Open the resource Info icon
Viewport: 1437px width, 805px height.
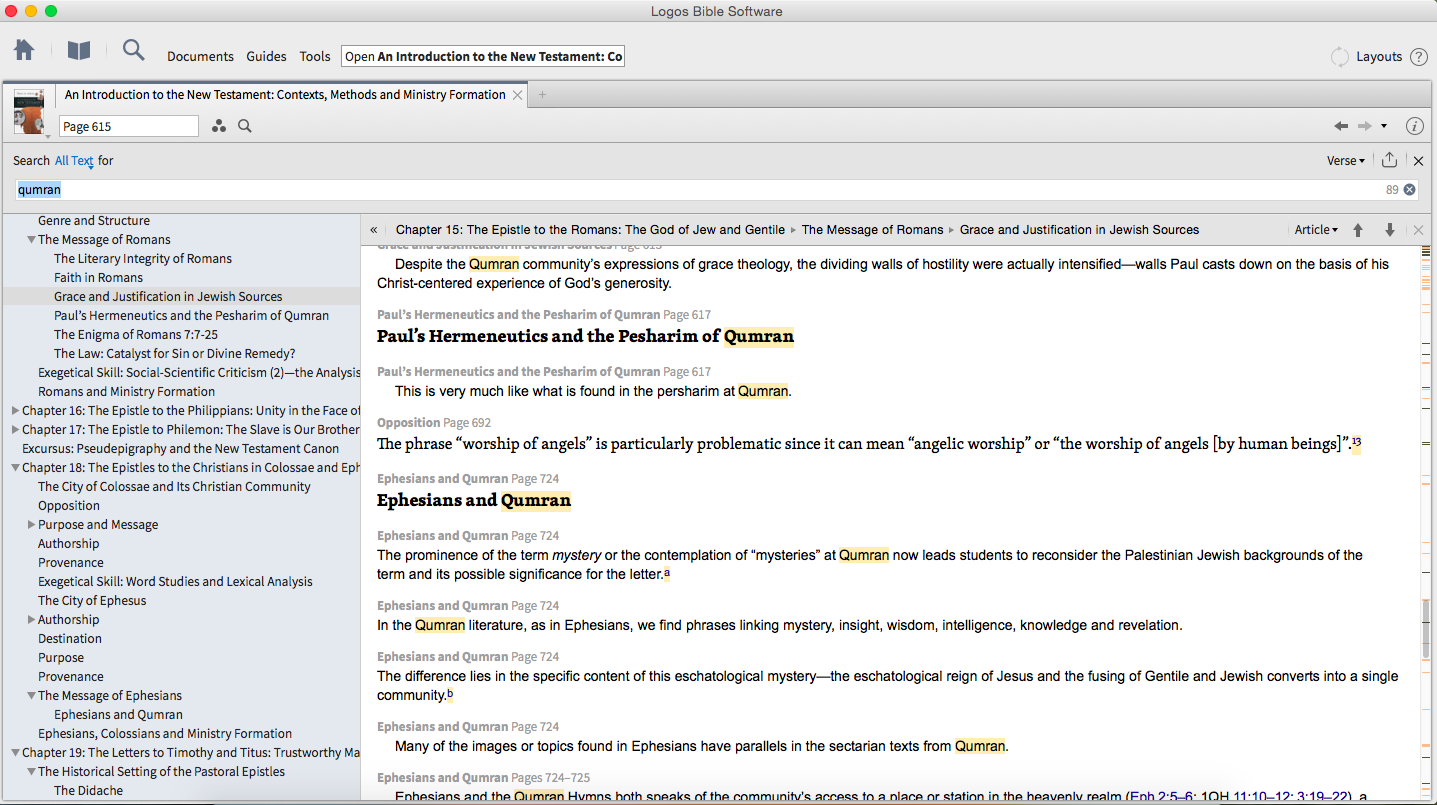[1414, 126]
